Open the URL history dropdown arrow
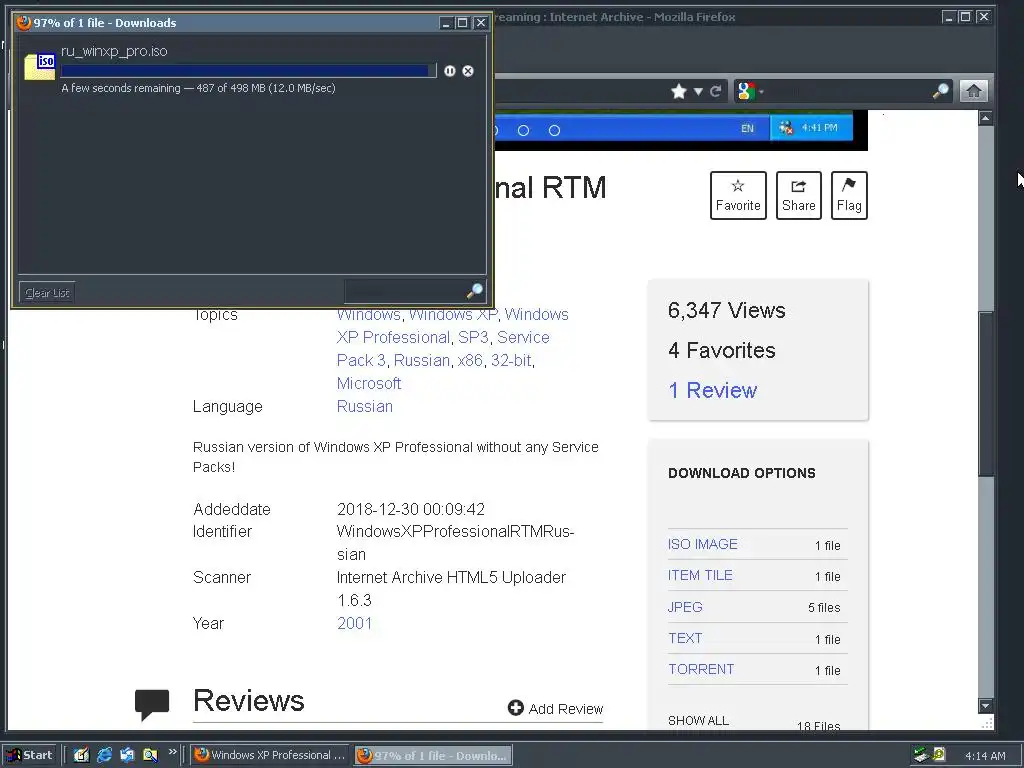 pyautogui.click(x=698, y=91)
